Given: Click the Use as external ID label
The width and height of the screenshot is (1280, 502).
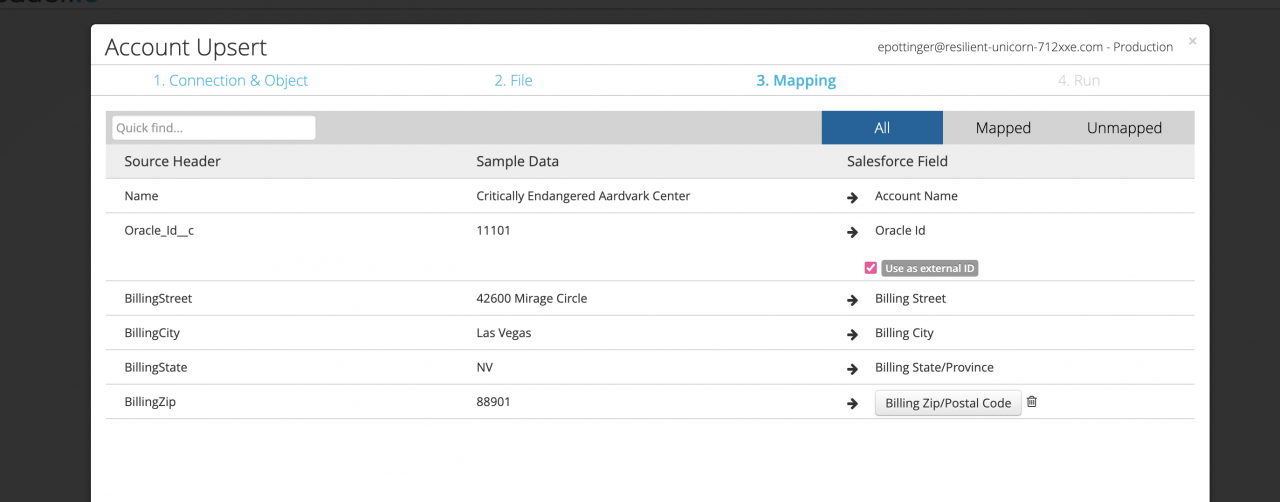Looking at the screenshot, I should [x=930, y=268].
